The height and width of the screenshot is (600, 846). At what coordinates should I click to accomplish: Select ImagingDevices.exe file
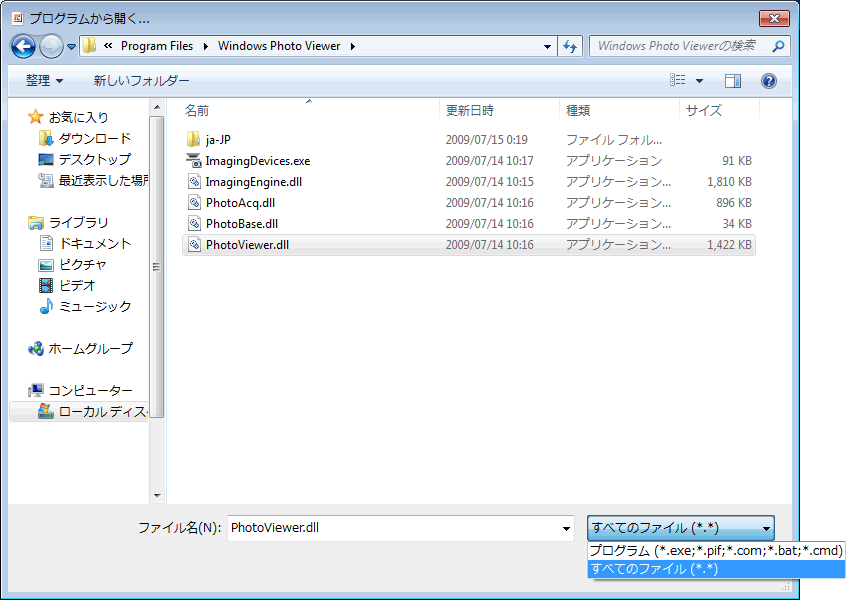tap(469, 161)
